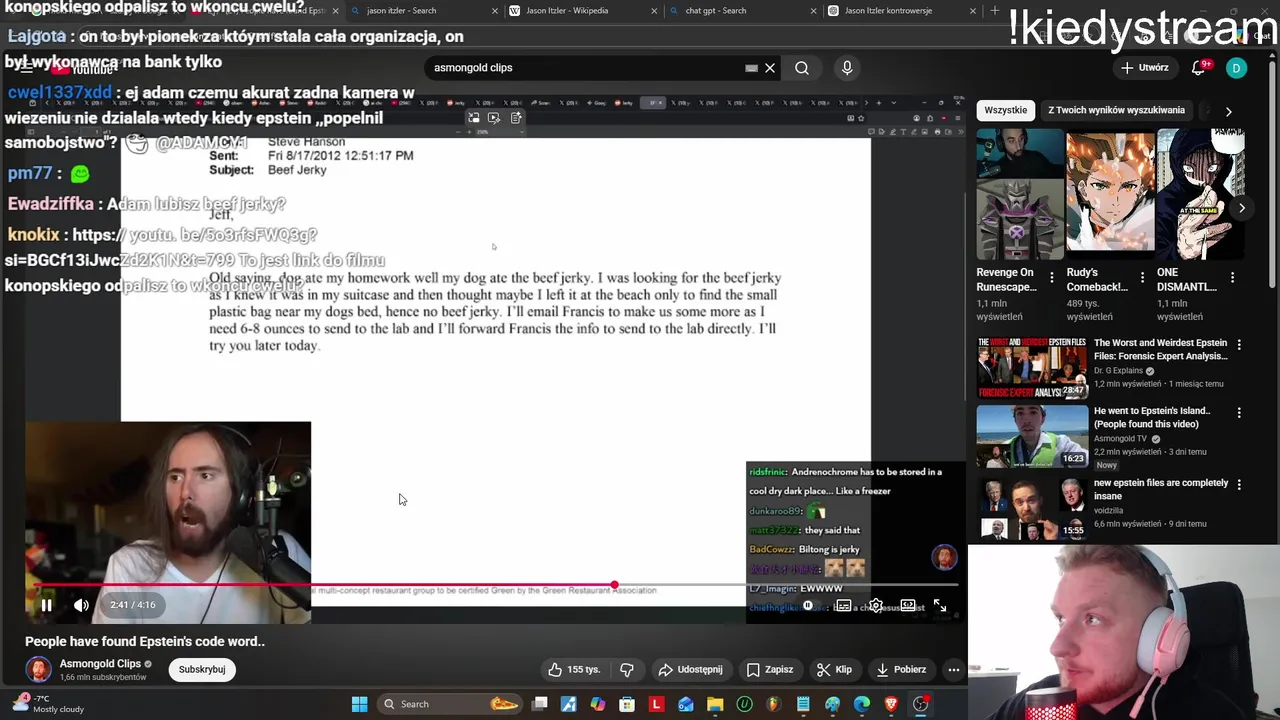This screenshot has height=720, width=1280.
Task: Click the channel watermark avatar in the video
Action: [944, 557]
